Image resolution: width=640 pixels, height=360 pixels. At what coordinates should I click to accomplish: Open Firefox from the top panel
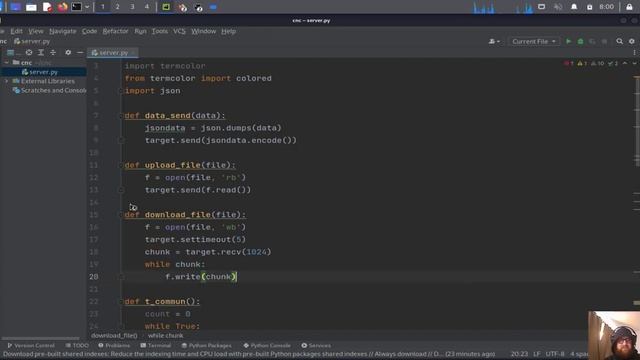click(62, 7)
